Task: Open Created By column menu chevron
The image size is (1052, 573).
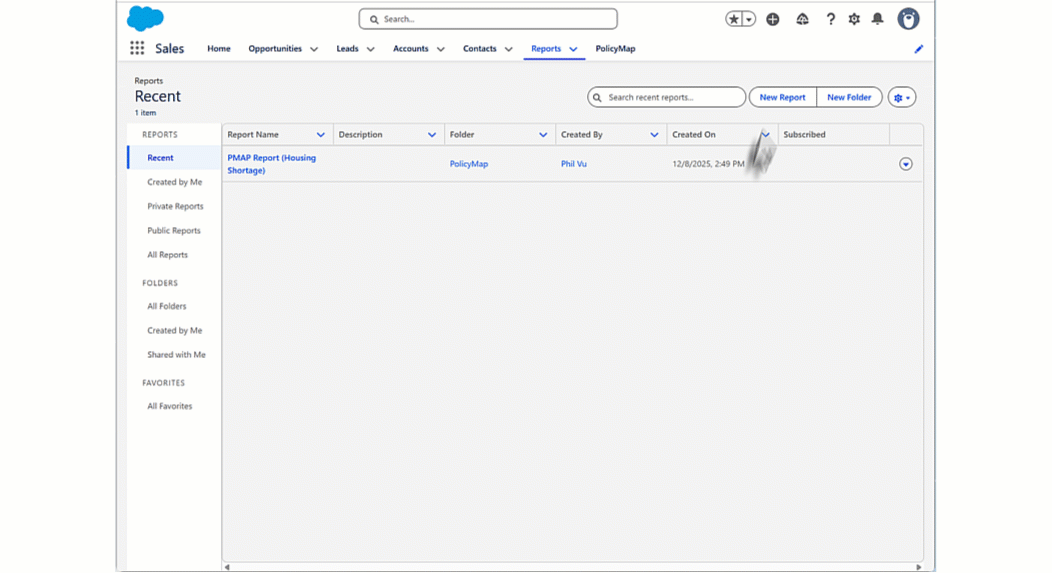Action: point(654,135)
